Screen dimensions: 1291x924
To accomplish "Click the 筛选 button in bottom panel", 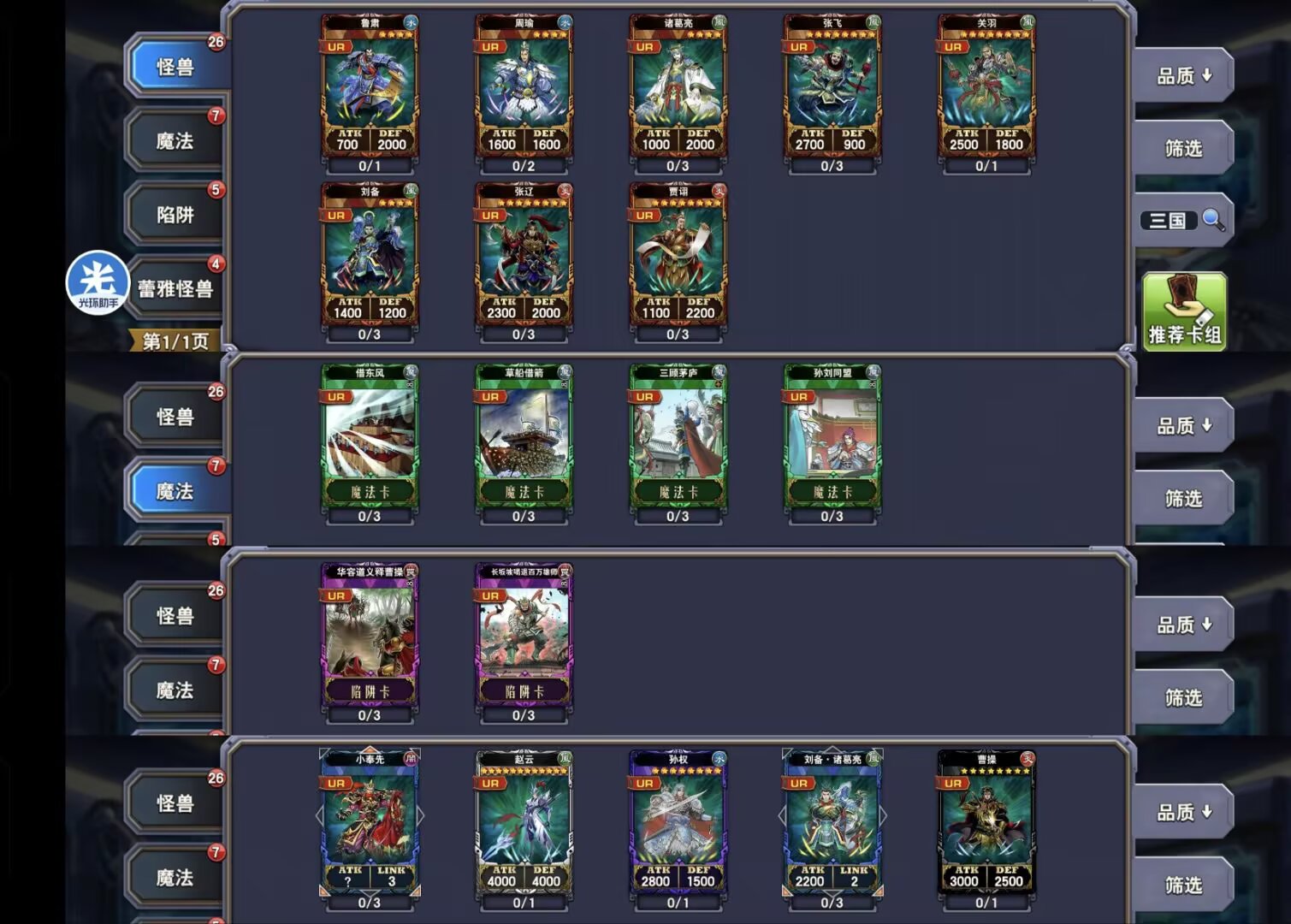I will pyautogui.click(x=1183, y=885).
